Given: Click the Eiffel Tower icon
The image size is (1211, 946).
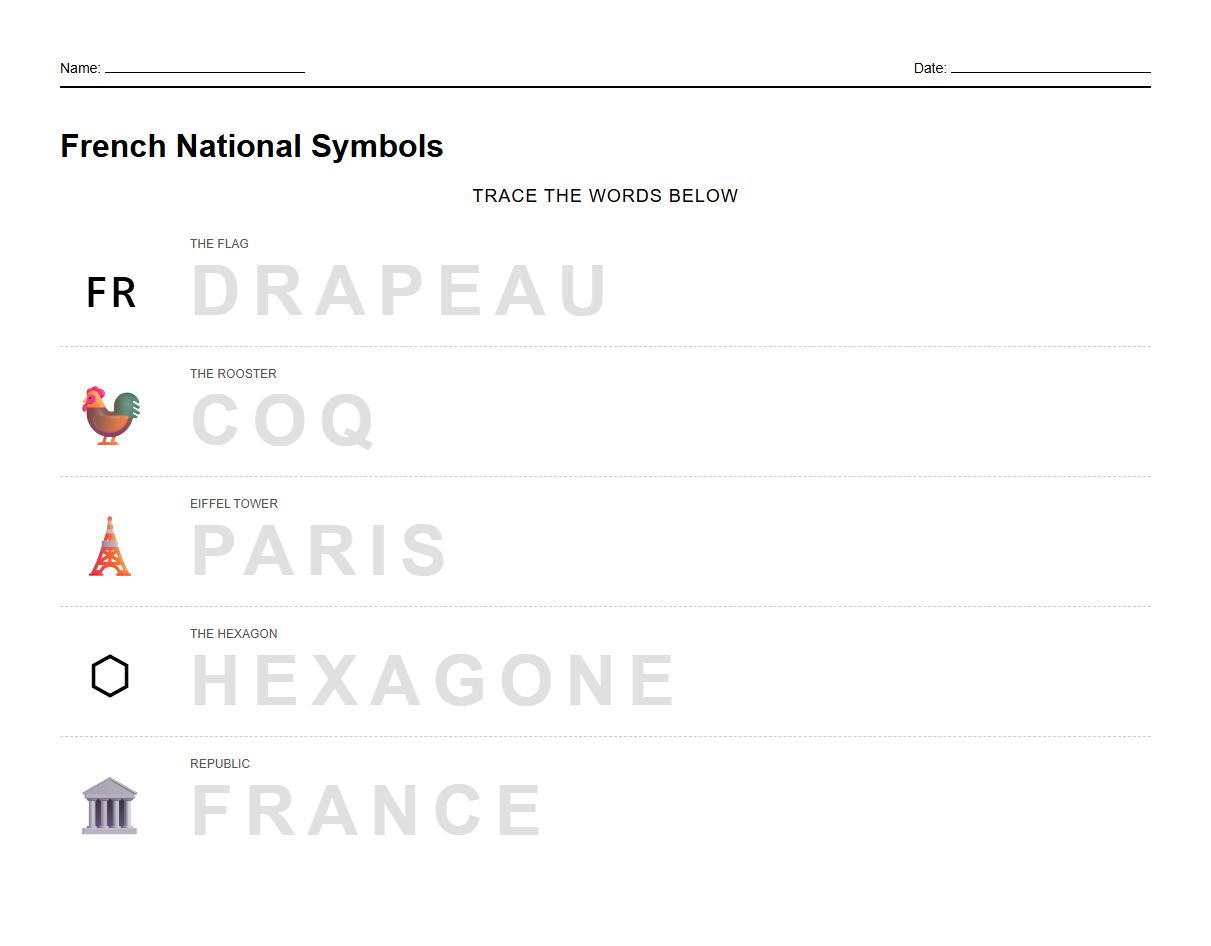Looking at the screenshot, I should pos(109,545).
